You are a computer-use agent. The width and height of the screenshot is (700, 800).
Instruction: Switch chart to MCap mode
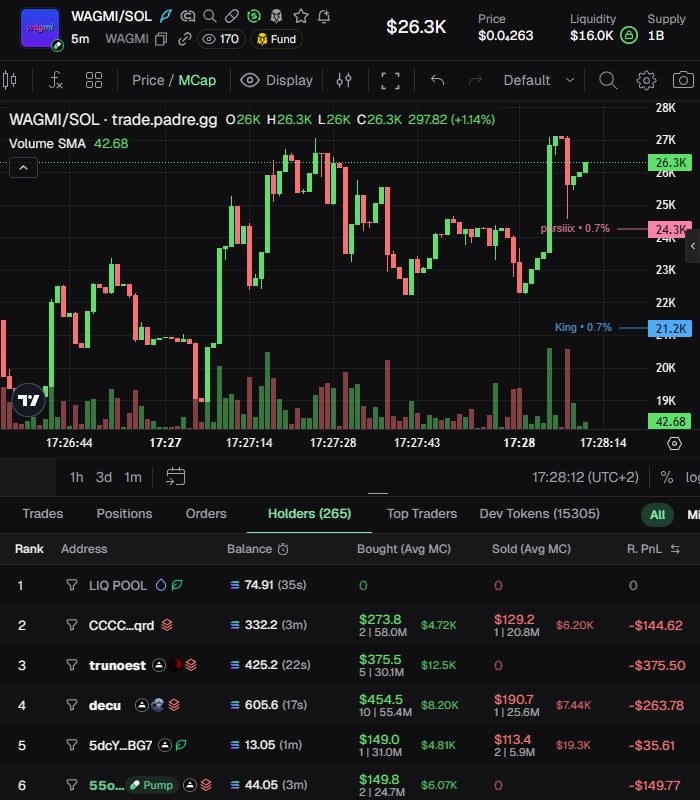[197, 80]
